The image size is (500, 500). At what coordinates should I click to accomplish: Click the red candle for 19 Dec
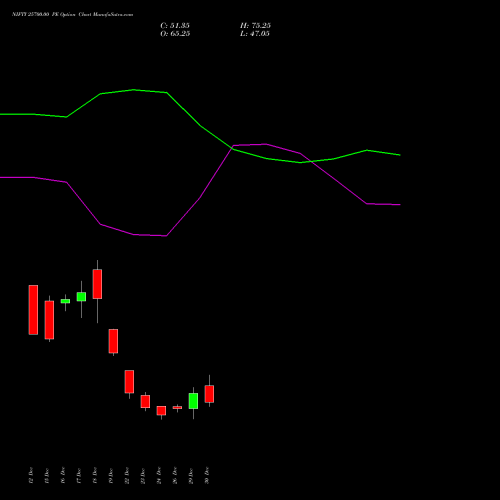coord(113,341)
